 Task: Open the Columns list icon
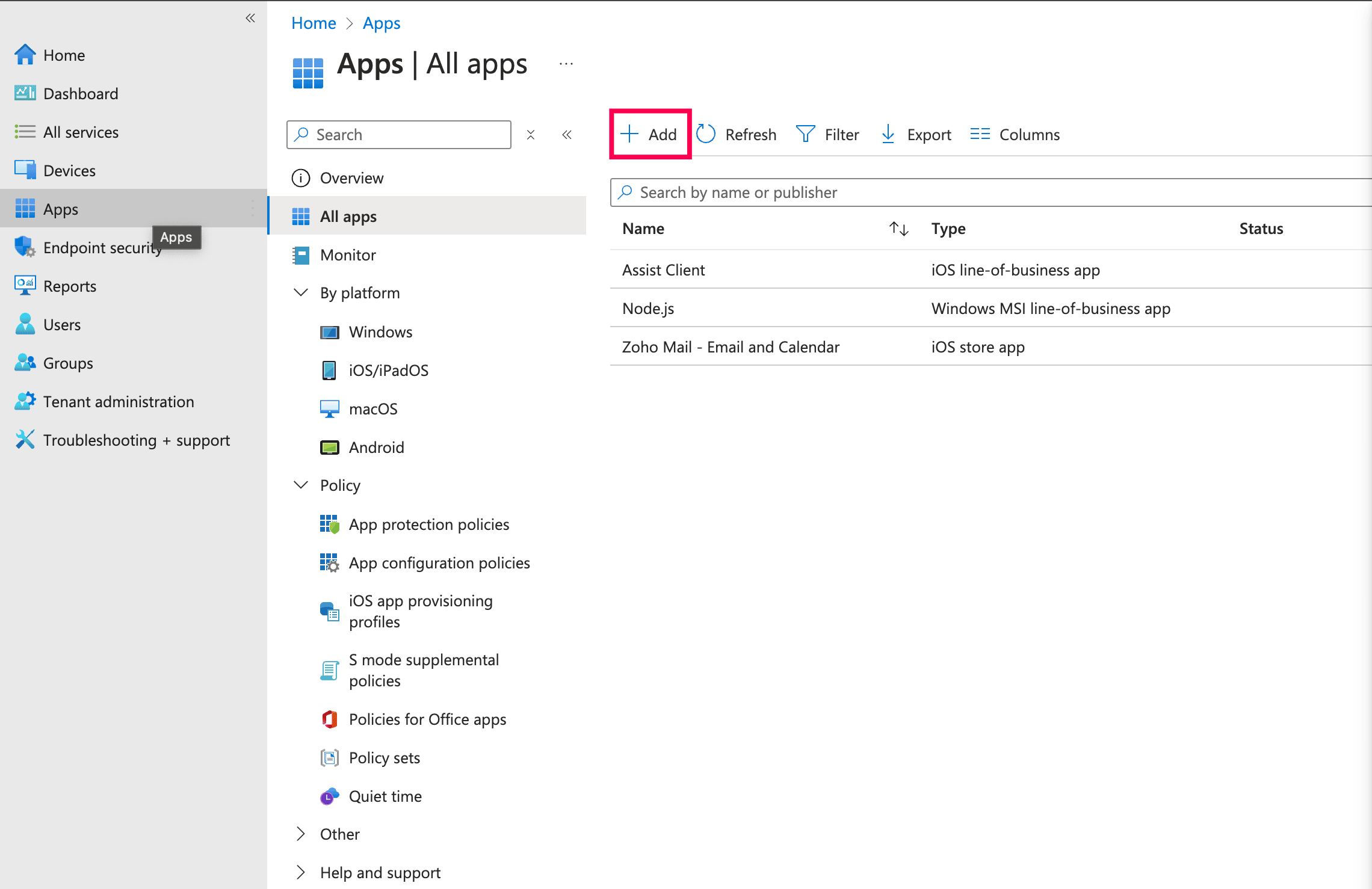(x=980, y=134)
